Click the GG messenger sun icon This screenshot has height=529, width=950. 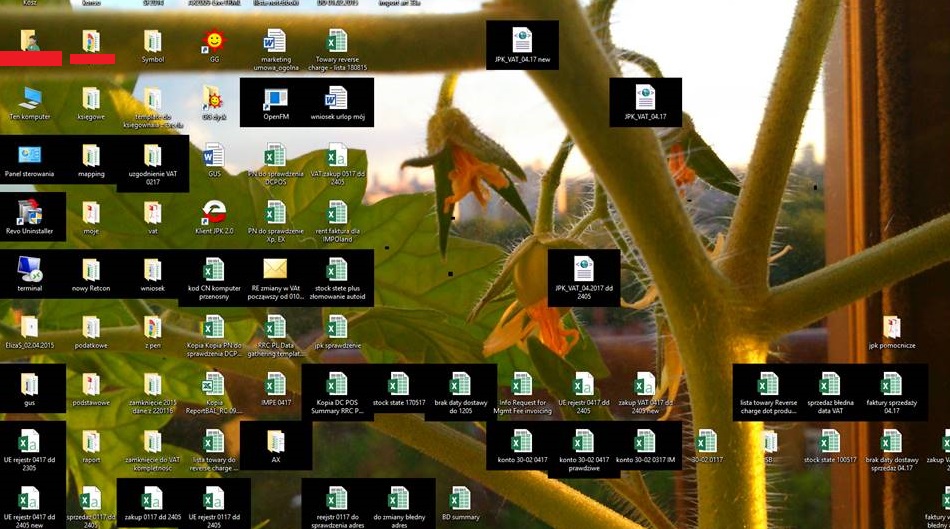coord(213,42)
